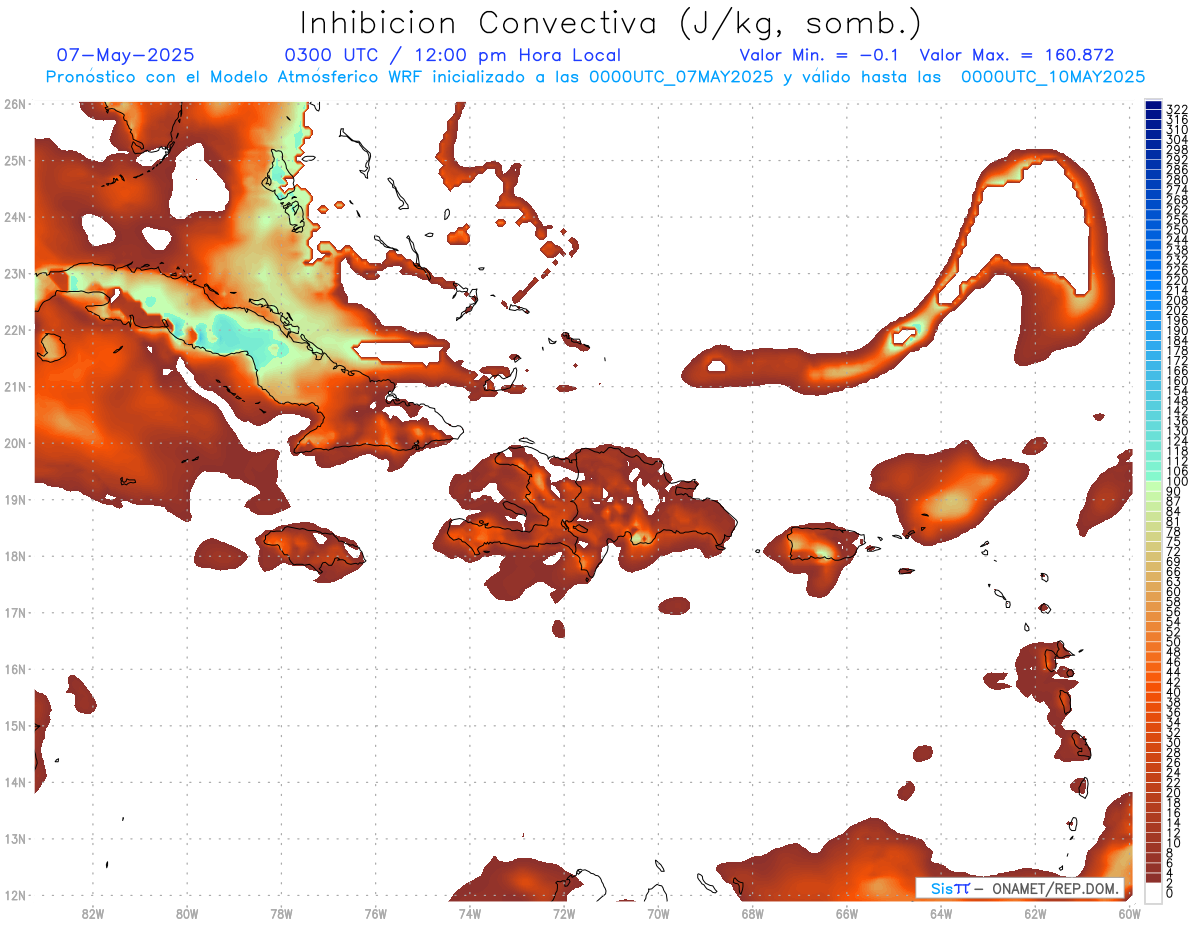Click the 80W longitude label
Image resolution: width=1200 pixels, height=927 pixels.
[x=187, y=913]
